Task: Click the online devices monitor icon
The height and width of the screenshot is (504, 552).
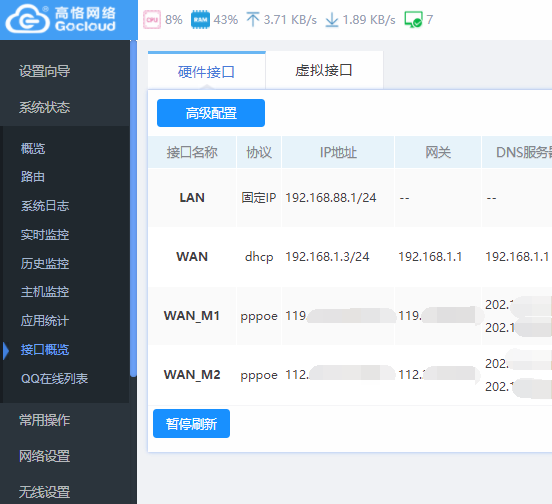Action: coord(413,19)
